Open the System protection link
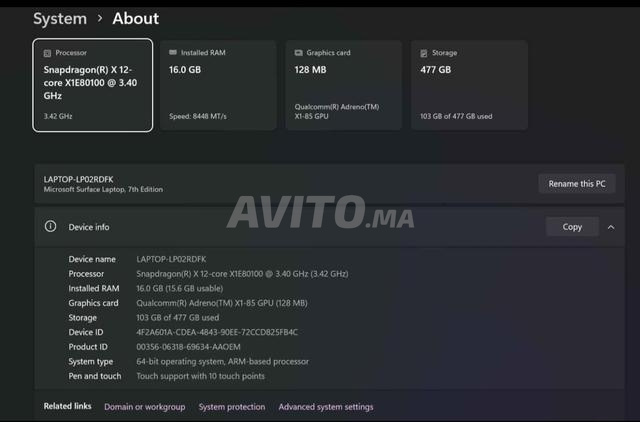Screen dimensions: 640x422 click(x=232, y=407)
